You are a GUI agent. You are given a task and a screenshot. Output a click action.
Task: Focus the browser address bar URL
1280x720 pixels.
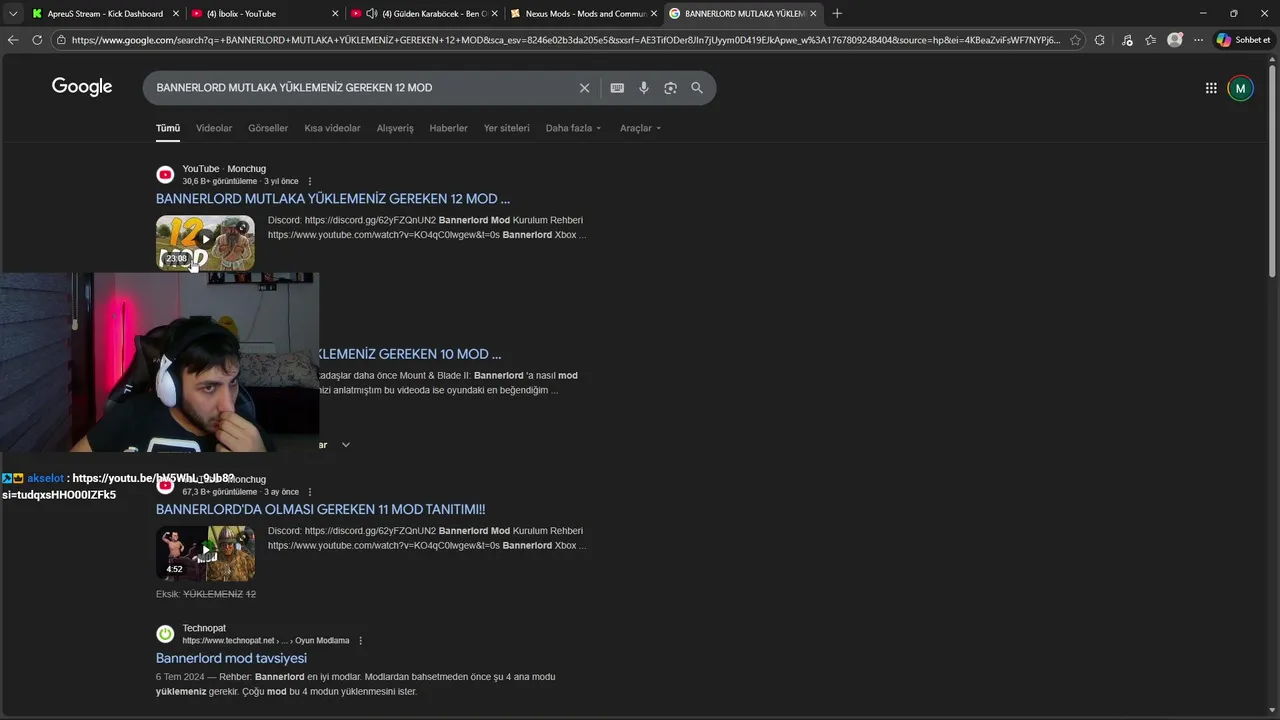[565, 40]
